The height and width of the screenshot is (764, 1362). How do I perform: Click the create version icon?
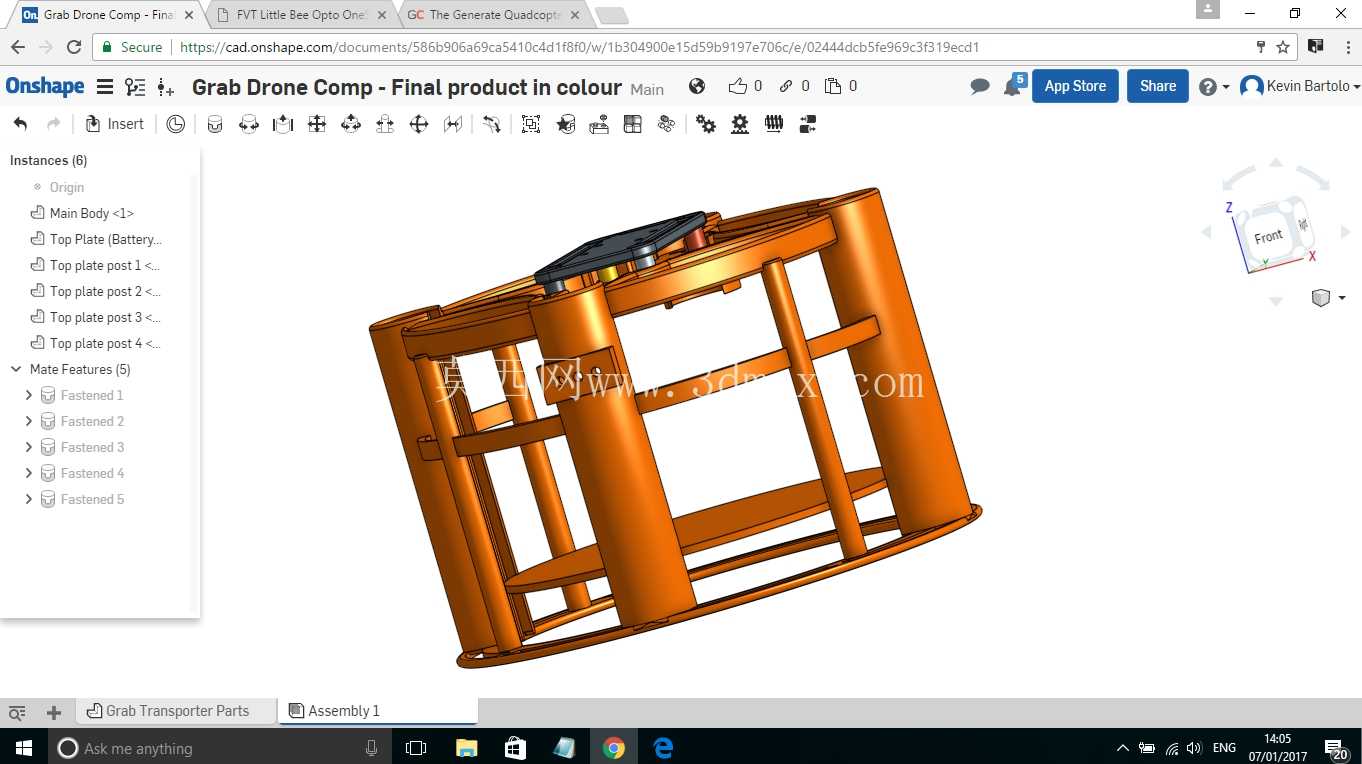tap(166, 87)
